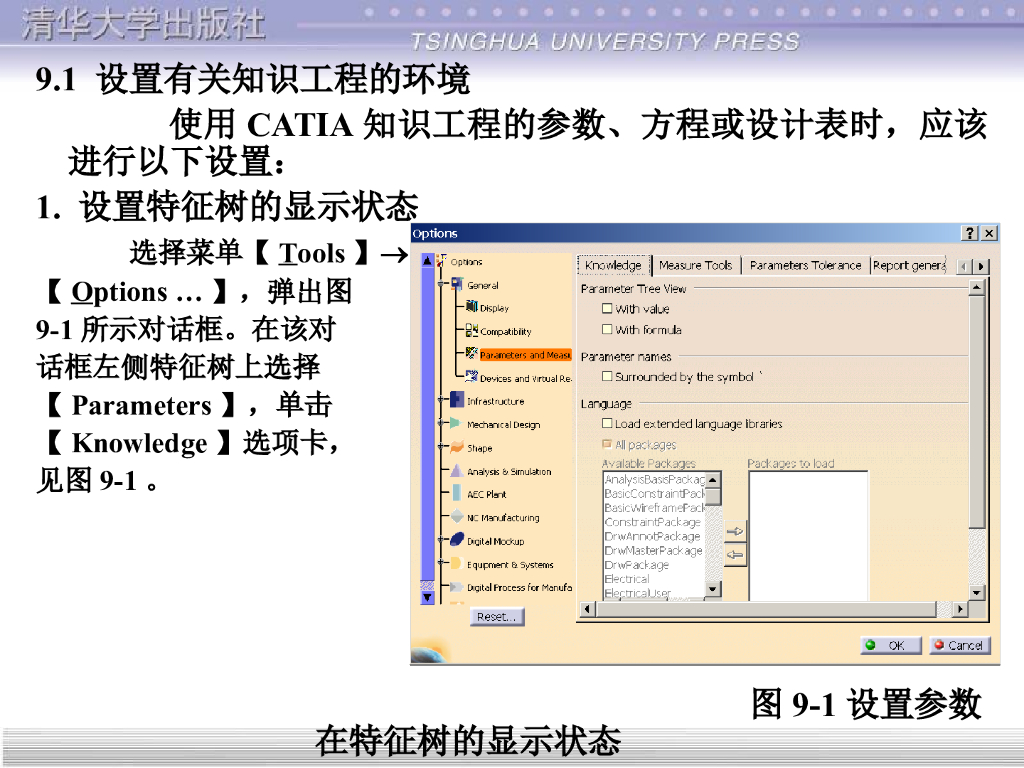Select the Display tree item label
The image size is (1024, 768).
[494, 308]
